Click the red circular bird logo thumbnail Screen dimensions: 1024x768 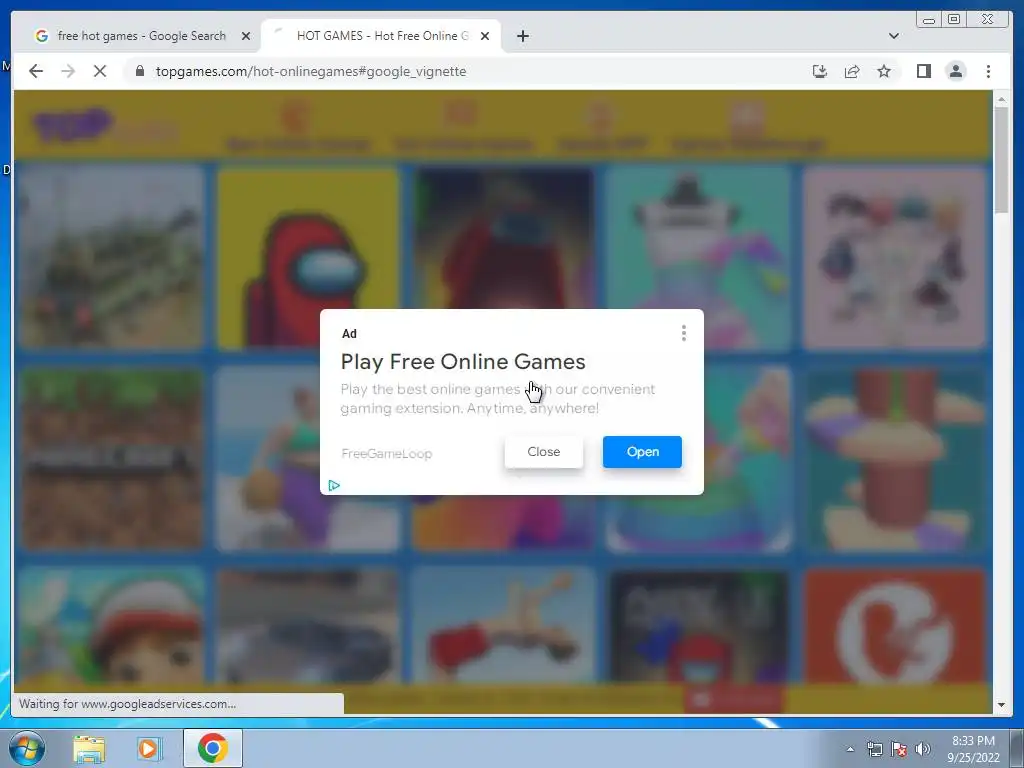[894, 626]
